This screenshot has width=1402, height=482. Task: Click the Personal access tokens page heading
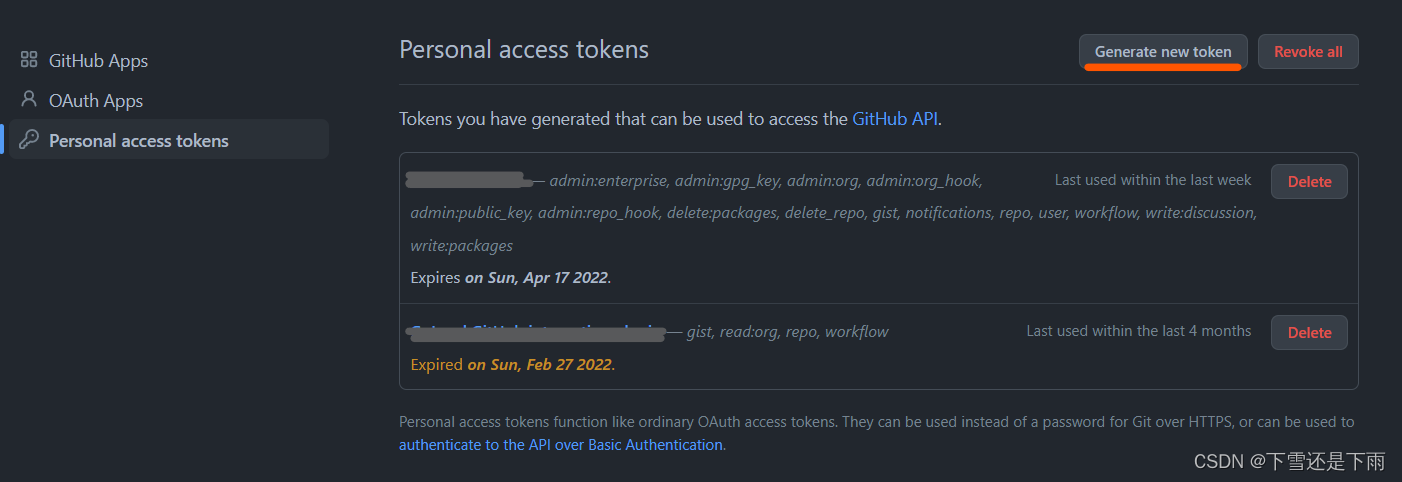tap(524, 49)
